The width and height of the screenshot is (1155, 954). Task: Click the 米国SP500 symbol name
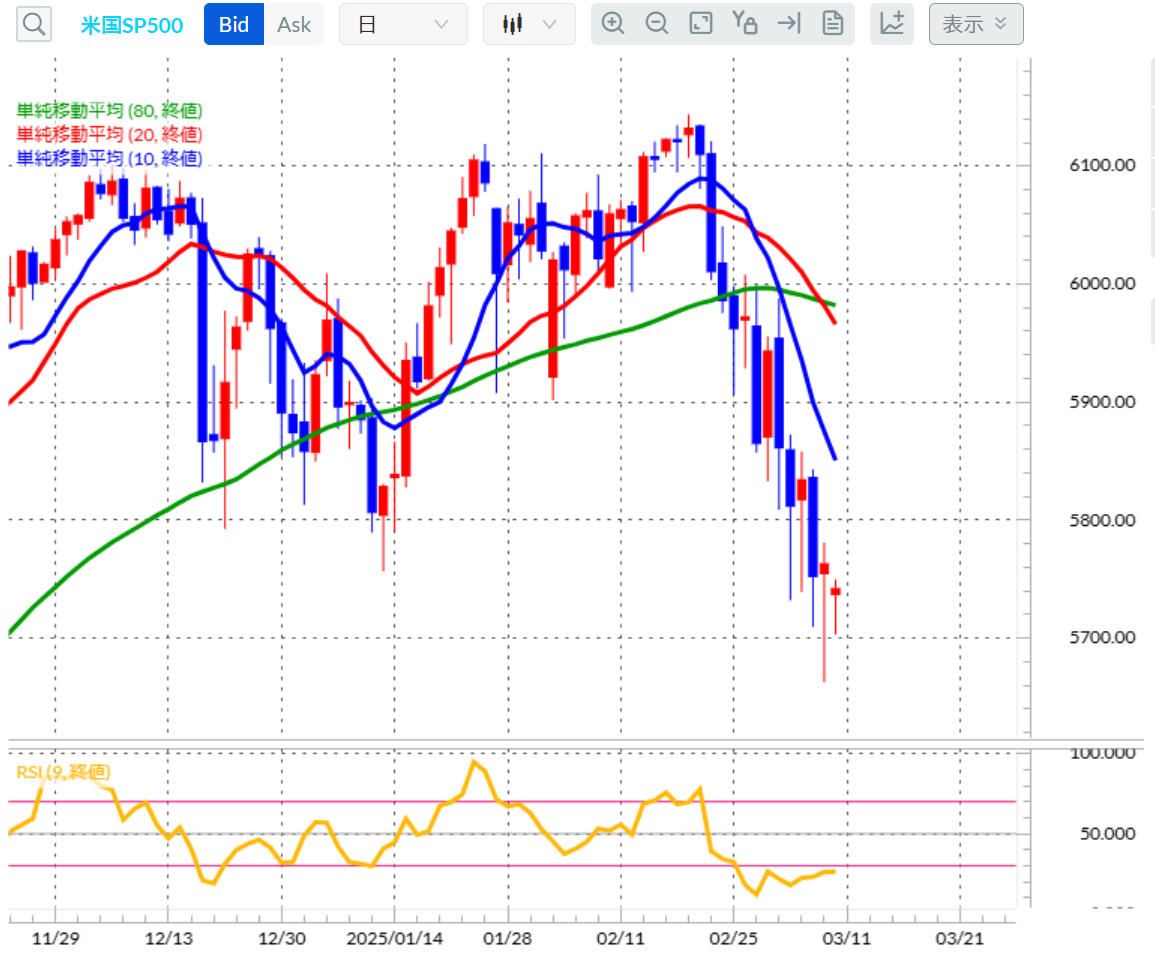point(132,25)
